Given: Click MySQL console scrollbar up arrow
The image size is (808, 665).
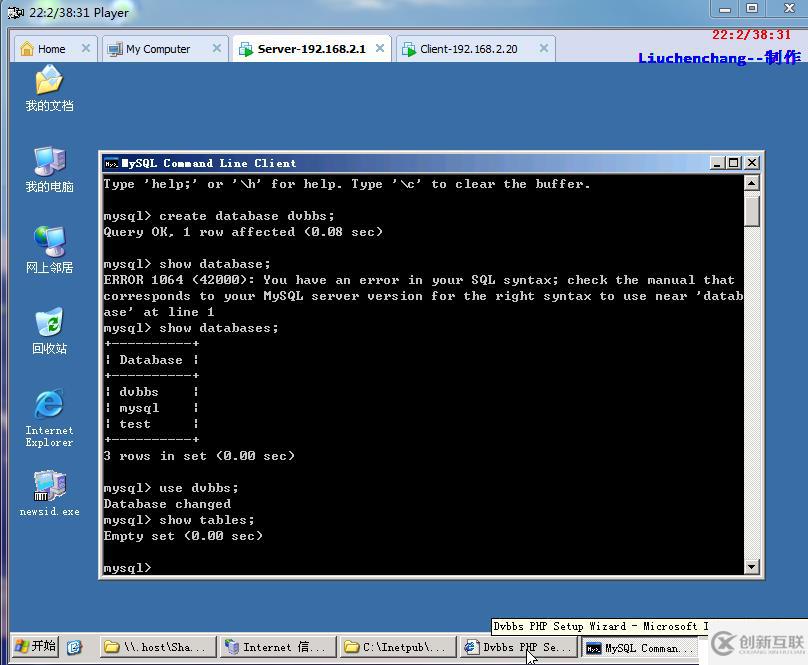Looking at the screenshot, I should coord(752,183).
